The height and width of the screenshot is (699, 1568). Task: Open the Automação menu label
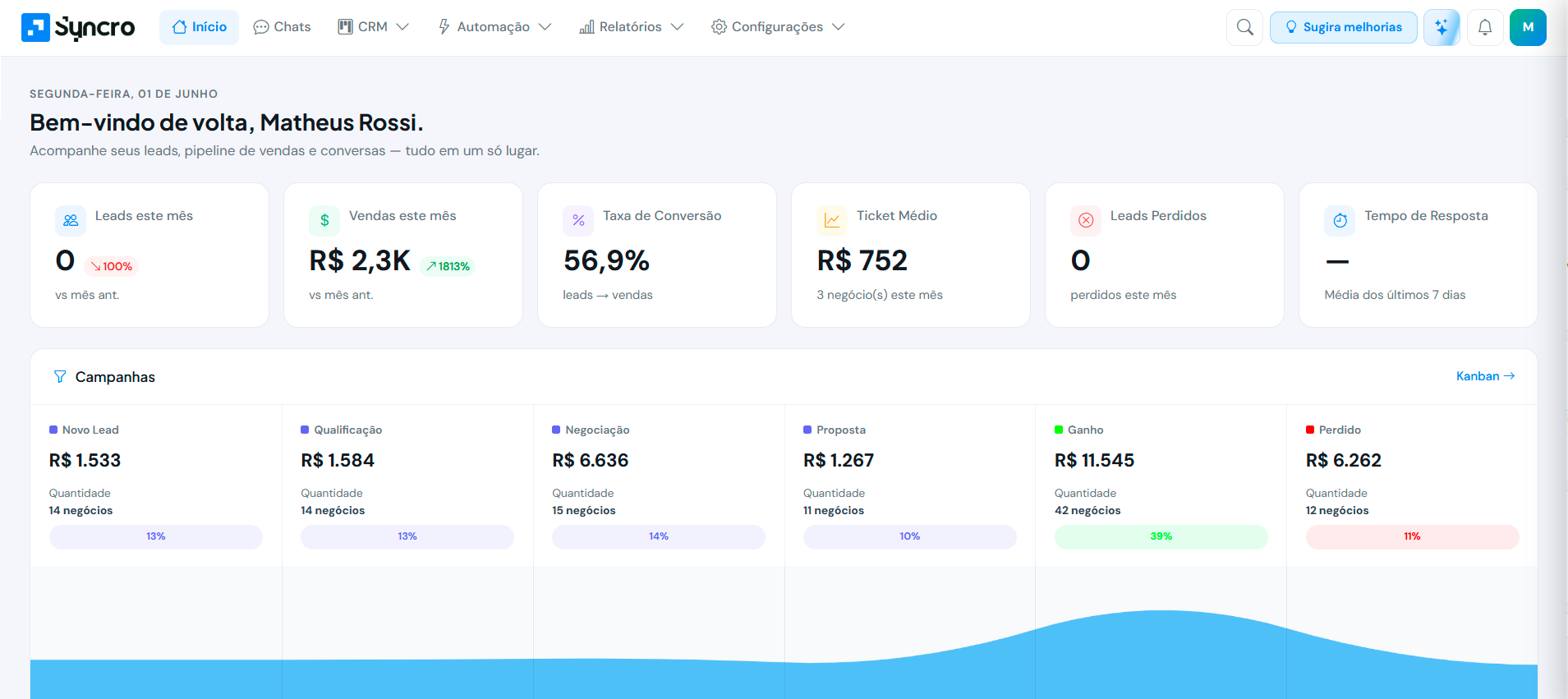tap(493, 27)
